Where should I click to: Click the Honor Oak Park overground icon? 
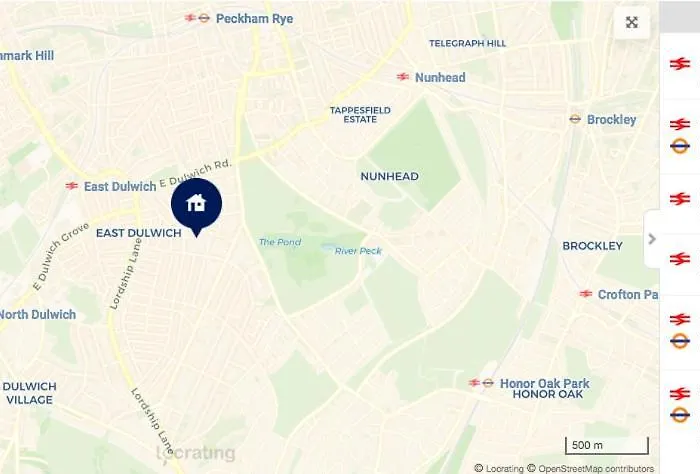(x=488, y=383)
